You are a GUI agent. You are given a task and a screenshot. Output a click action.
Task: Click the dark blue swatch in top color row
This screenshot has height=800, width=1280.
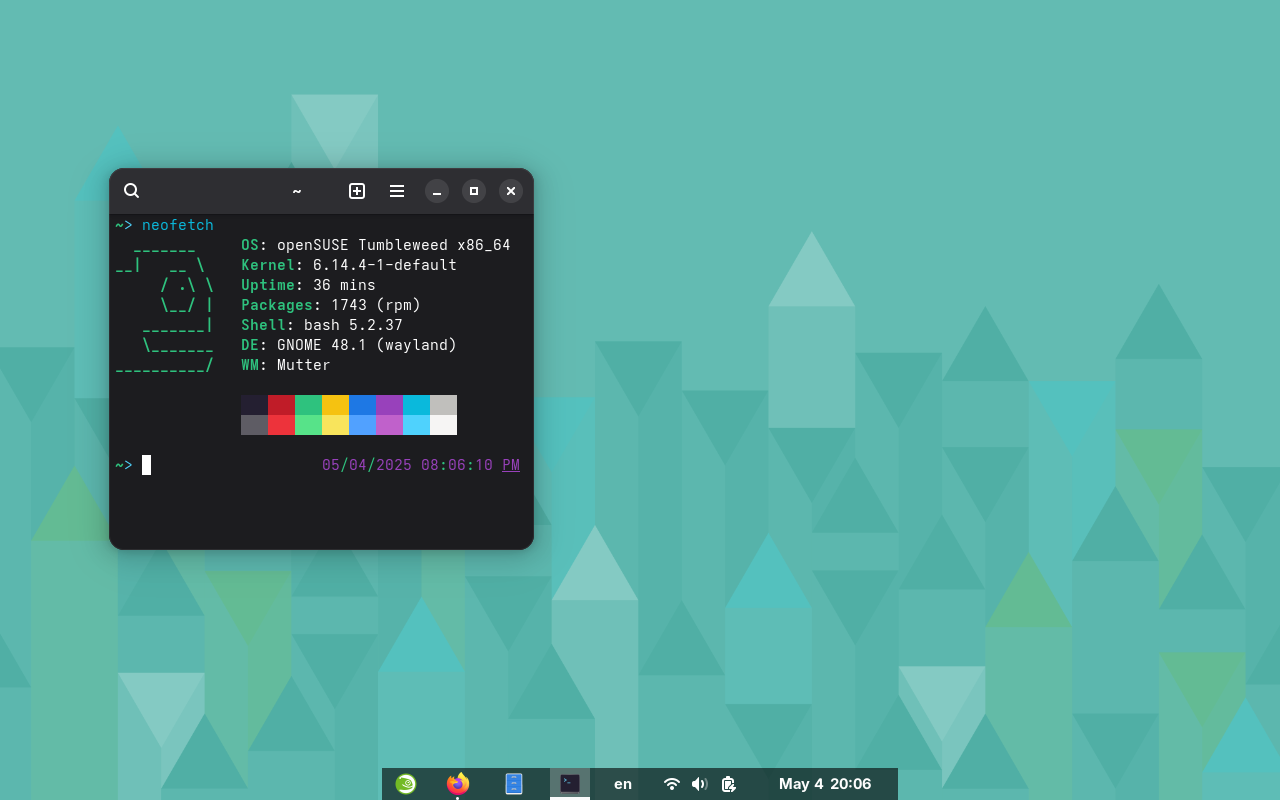pyautogui.click(x=362, y=405)
